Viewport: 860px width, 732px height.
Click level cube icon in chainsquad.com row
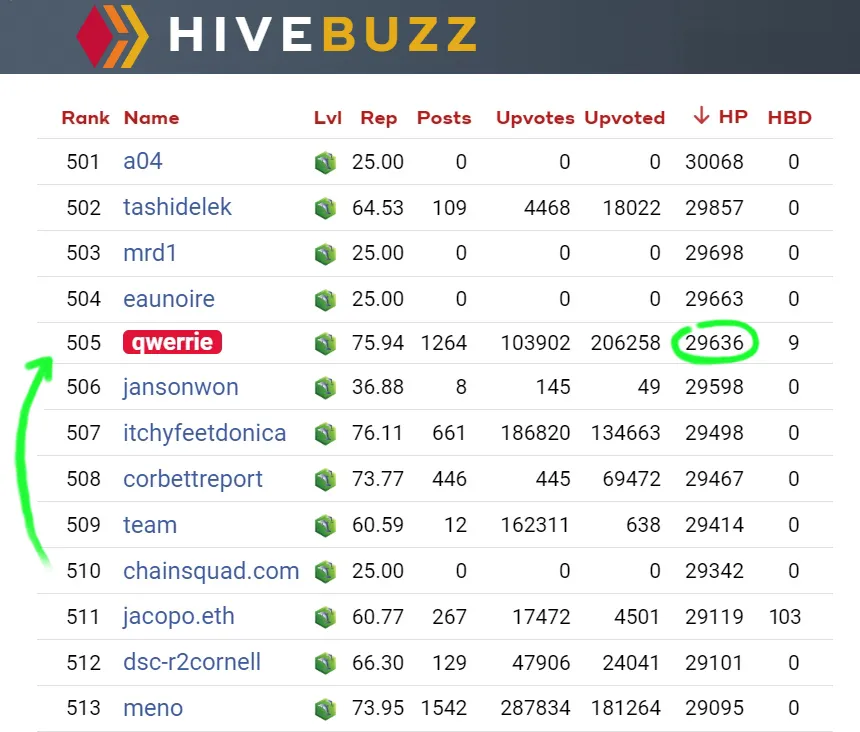pos(325,572)
